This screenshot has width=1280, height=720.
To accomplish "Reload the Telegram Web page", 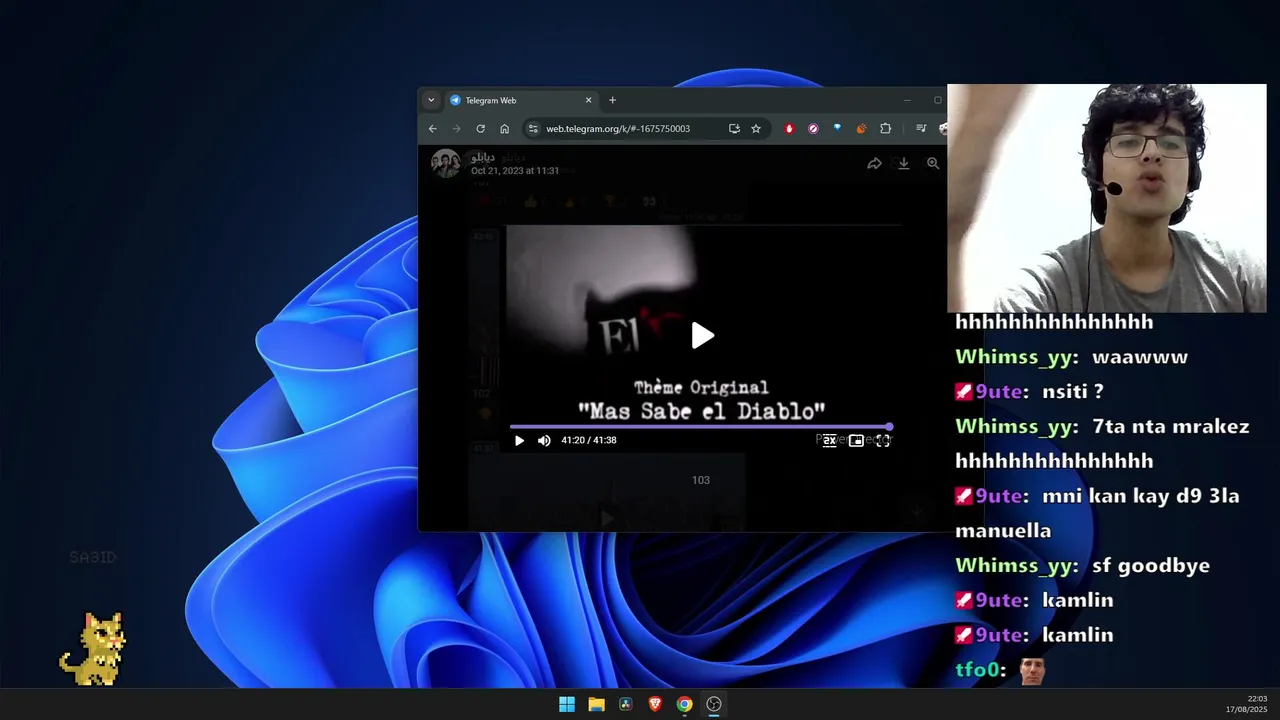I will click(480, 128).
